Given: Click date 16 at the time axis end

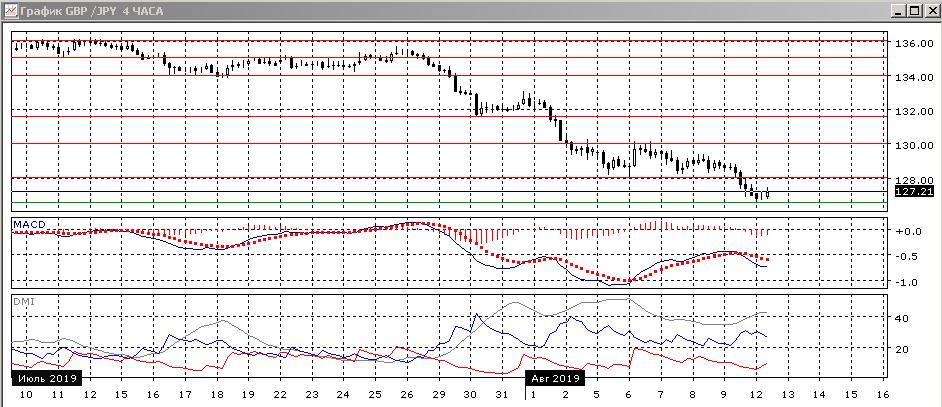Looking at the screenshot, I should point(881,396).
